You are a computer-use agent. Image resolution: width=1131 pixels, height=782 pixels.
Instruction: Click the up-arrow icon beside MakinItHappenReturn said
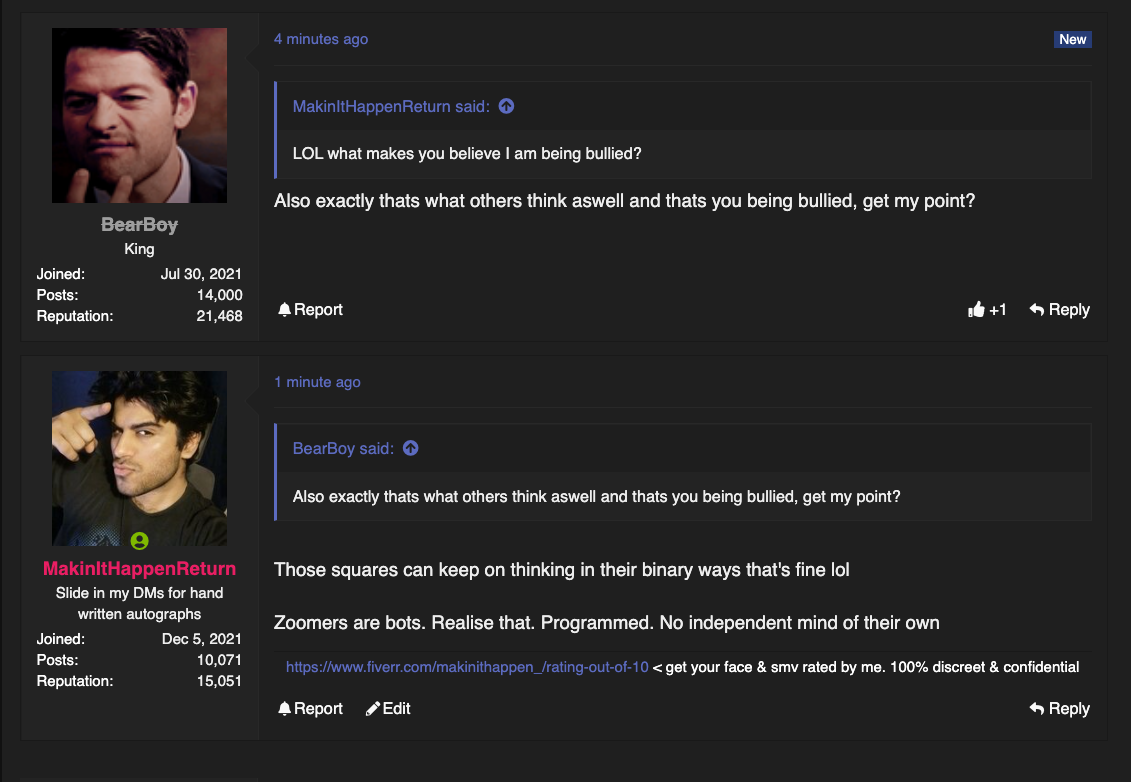[x=506, y=106]
